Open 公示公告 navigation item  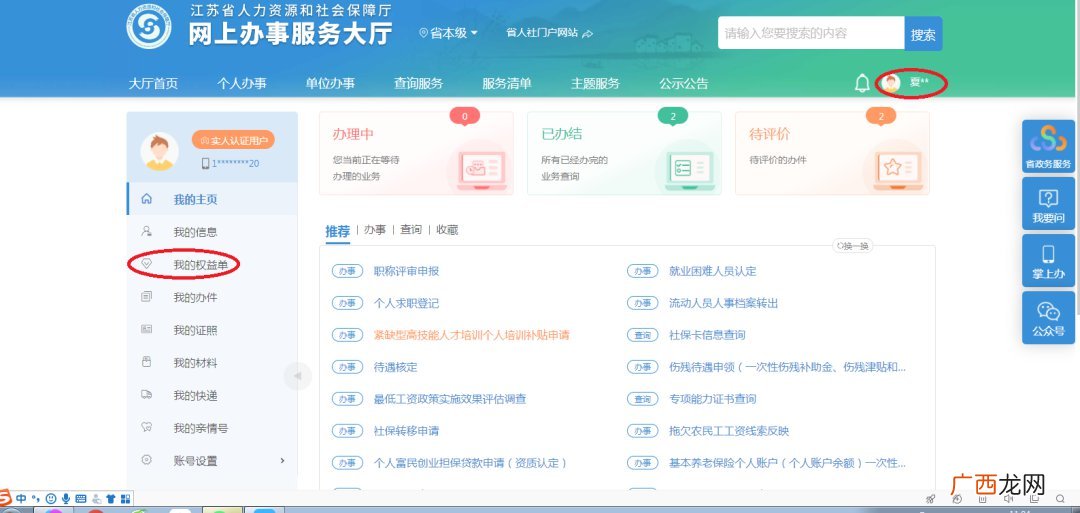pyautogui.click(x=683, y=84)
